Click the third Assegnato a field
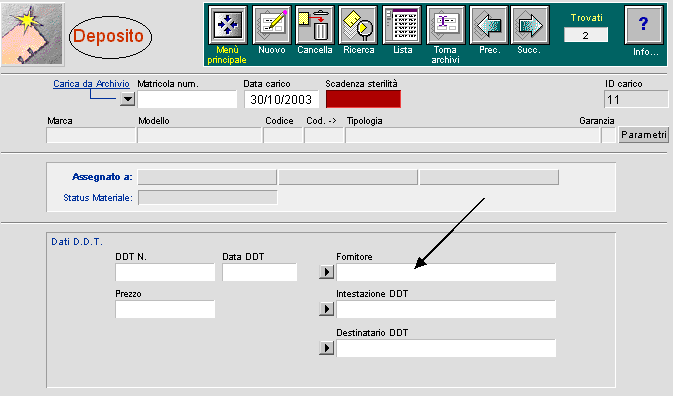This screenshot has height=396, width=673. [x=489, y=177]
